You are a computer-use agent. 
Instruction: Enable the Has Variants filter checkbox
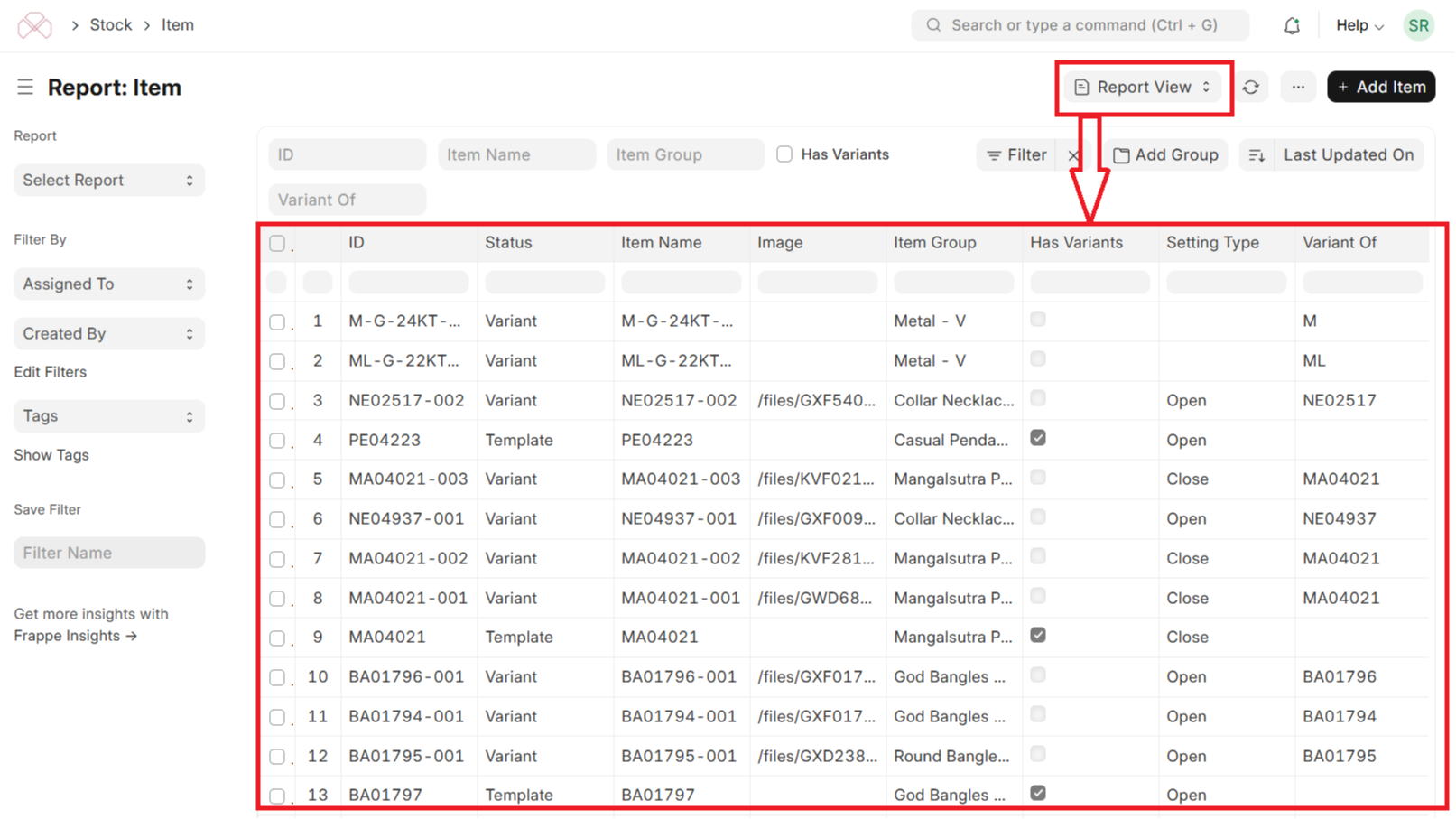pyautogui.click(x=784, y=154)
